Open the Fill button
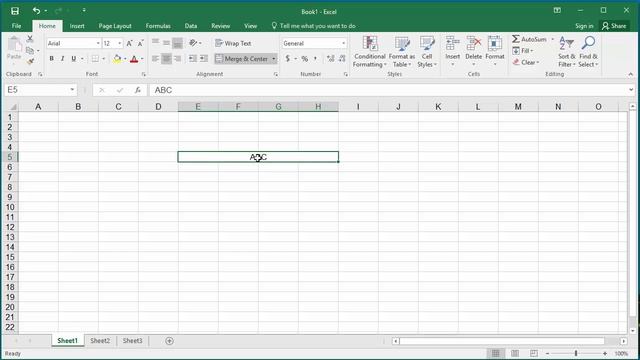The height and width of the screenshot is (360, 640). (x=523, y=51)
